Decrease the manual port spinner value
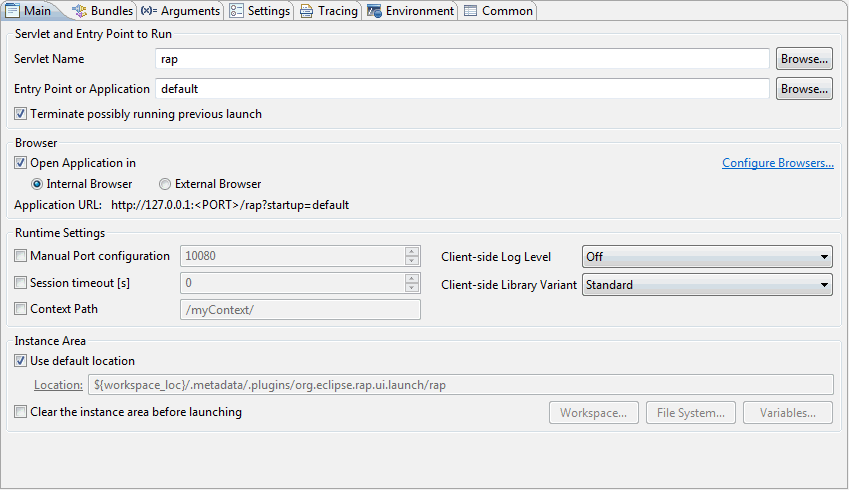 [412, 261]
